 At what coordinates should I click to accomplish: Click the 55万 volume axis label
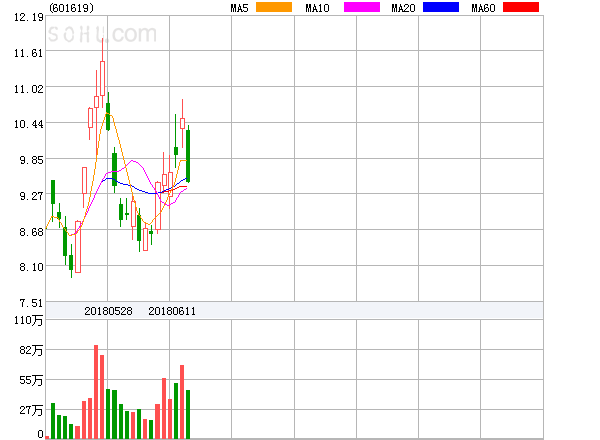[x=31, y=380]
